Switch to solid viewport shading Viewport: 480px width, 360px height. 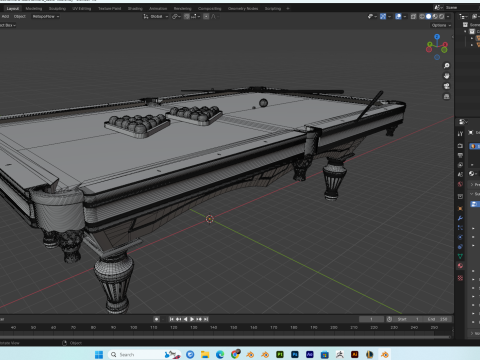[x=429, y=16]
